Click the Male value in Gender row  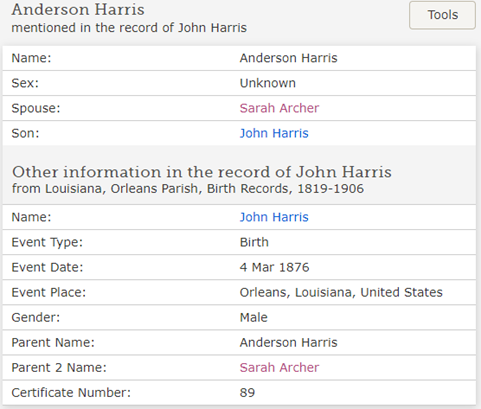pos(254,317)
